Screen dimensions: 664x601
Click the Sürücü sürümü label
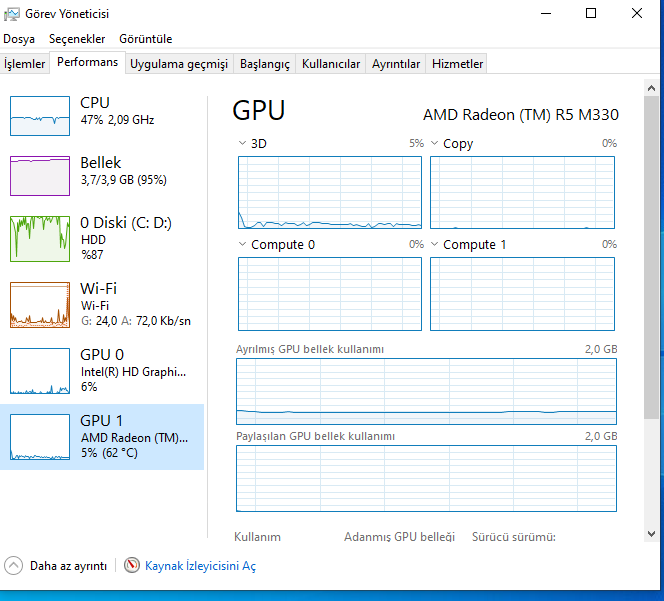(514, 537)
